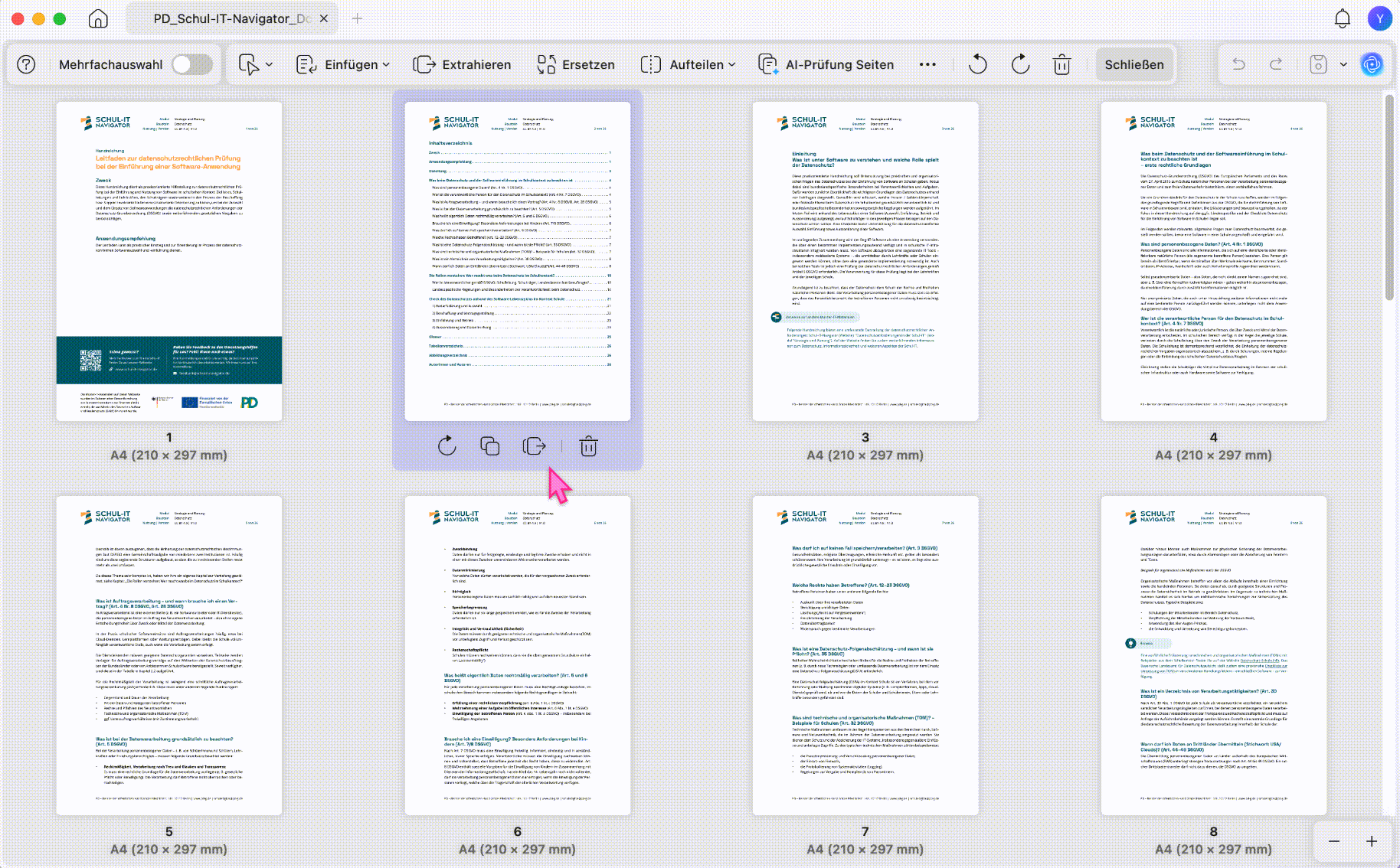The height and width of the screenshot is (868, 1400).
Task: Select page 2 thumbnail with Inhaltsverzeichnis
Action: pos(518,261)
